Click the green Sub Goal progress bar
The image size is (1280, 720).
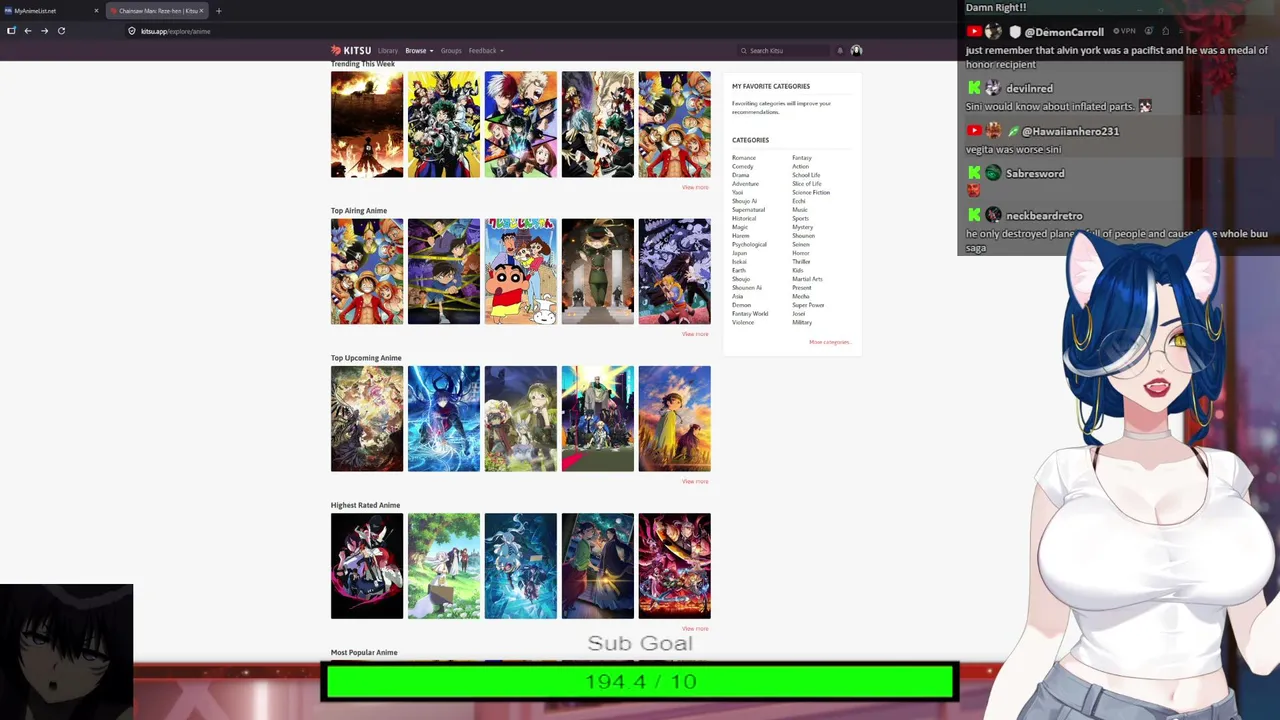(640, 681)
